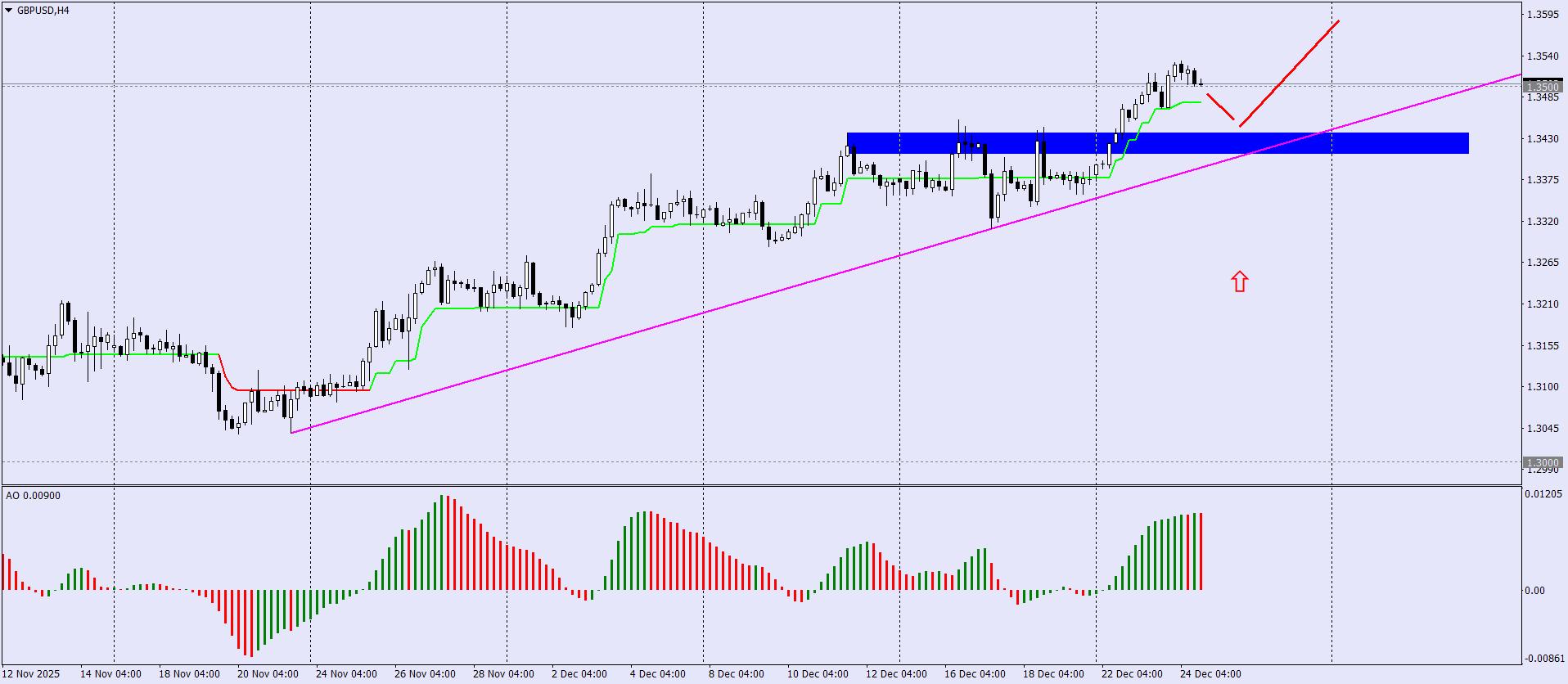Screen dimensions: 1568x684
Task: Click the current price tag 1.3500
Action: pyautogui.click(x=1543, y=86)
